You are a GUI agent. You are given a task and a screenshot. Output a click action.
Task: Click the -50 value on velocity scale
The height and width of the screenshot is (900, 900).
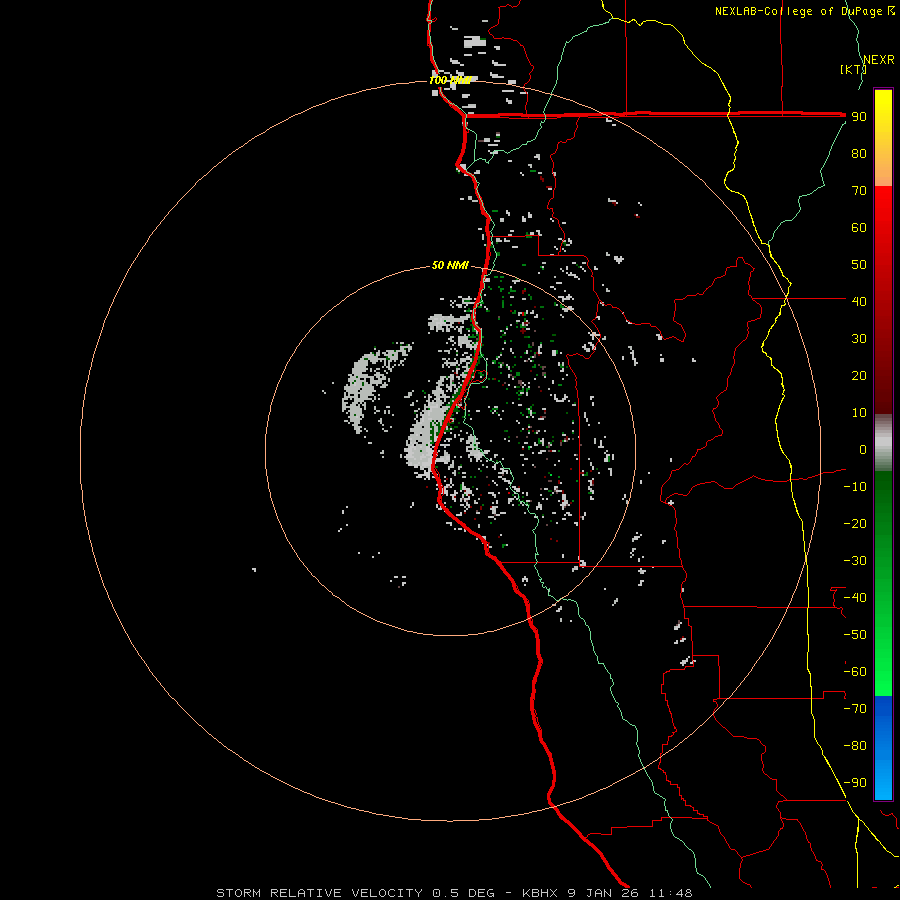point(855,634)
